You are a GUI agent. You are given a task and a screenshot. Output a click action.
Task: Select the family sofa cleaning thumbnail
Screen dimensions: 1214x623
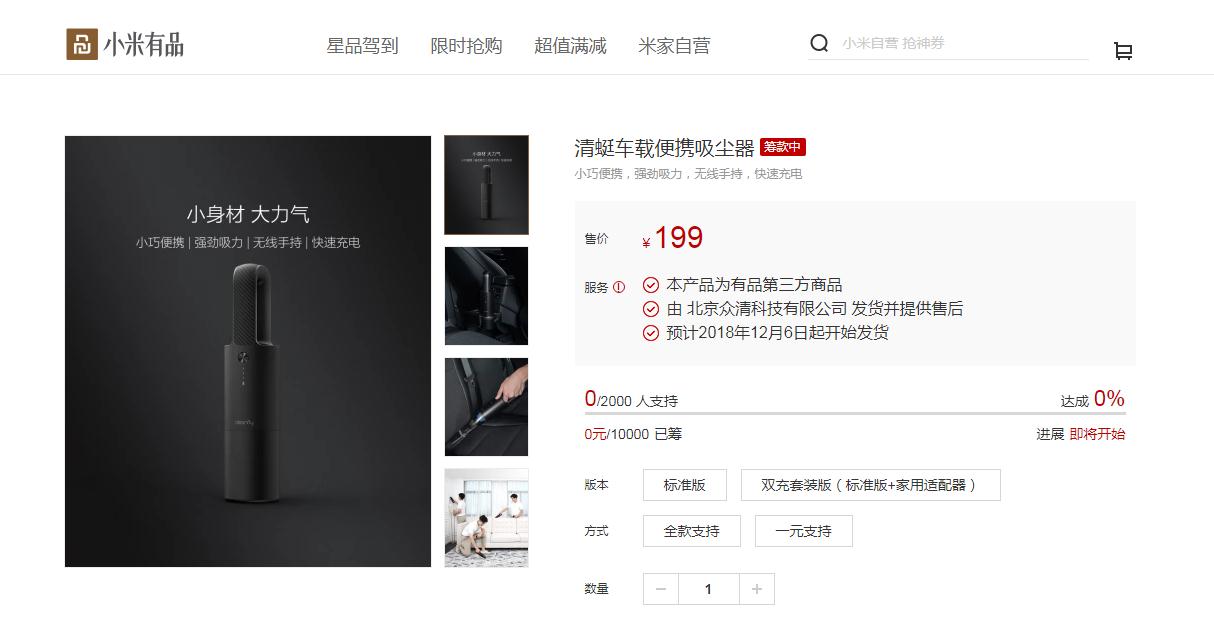coord(486,518)
